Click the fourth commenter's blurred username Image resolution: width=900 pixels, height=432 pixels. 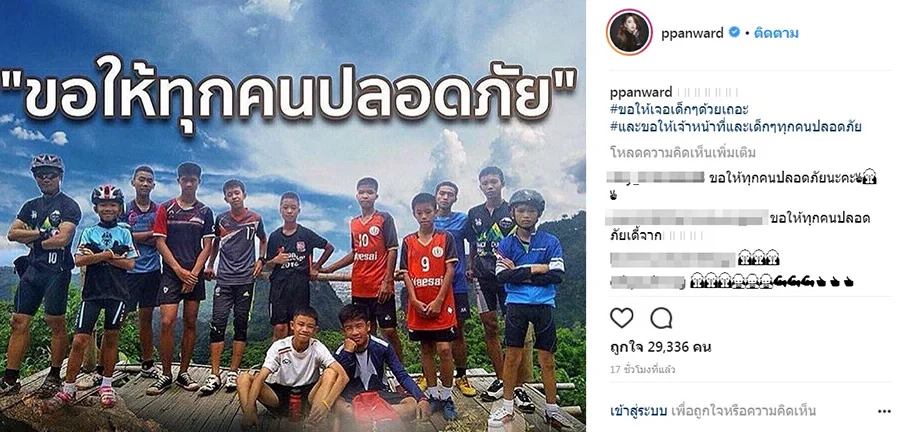pos(647,281)
